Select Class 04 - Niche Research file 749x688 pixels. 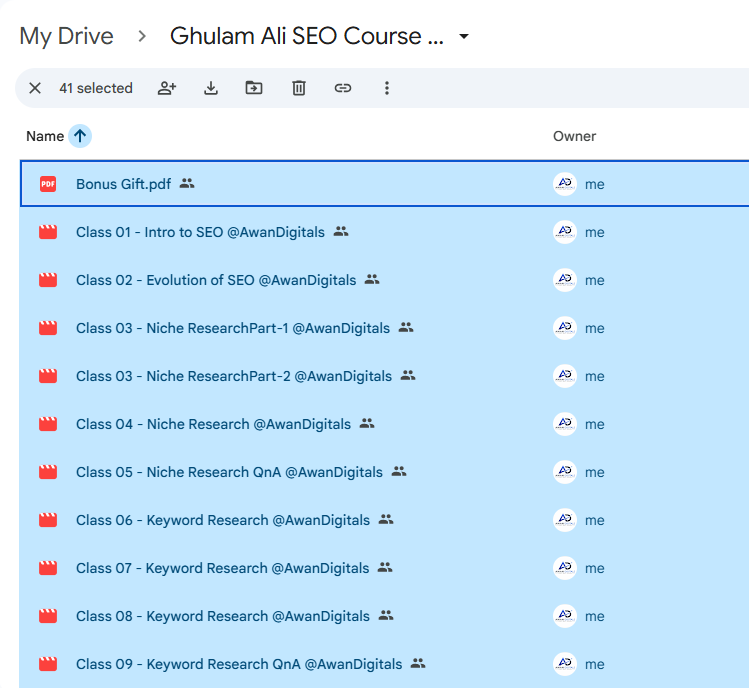[214, 424]
